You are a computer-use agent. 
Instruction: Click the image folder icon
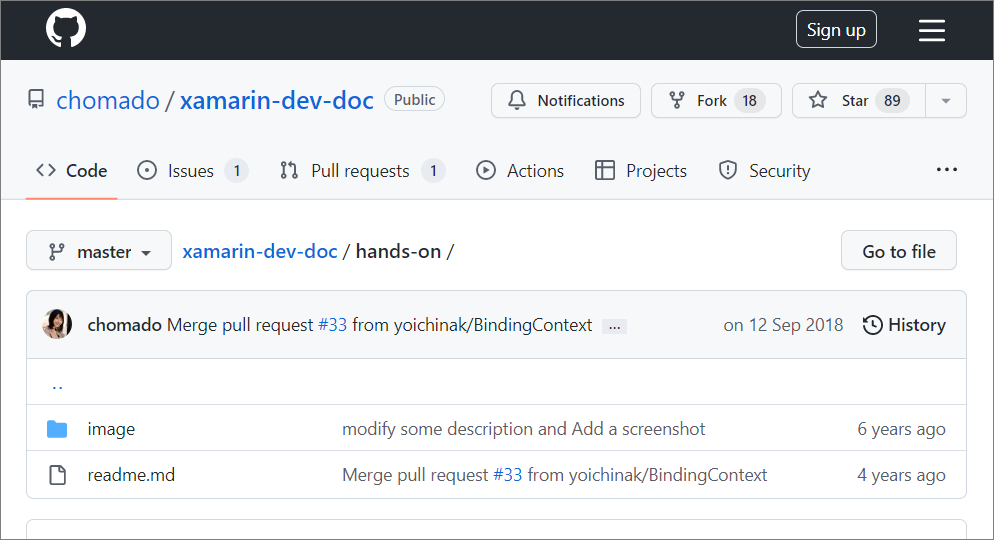point(57,429)
